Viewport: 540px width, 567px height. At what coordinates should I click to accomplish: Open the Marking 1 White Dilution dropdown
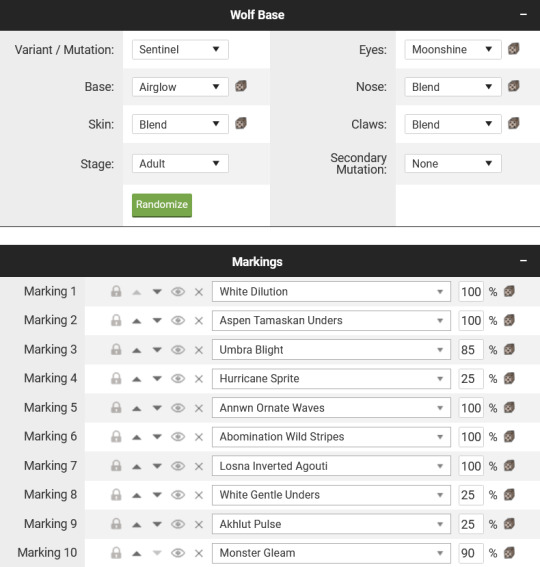click(331, 291)
